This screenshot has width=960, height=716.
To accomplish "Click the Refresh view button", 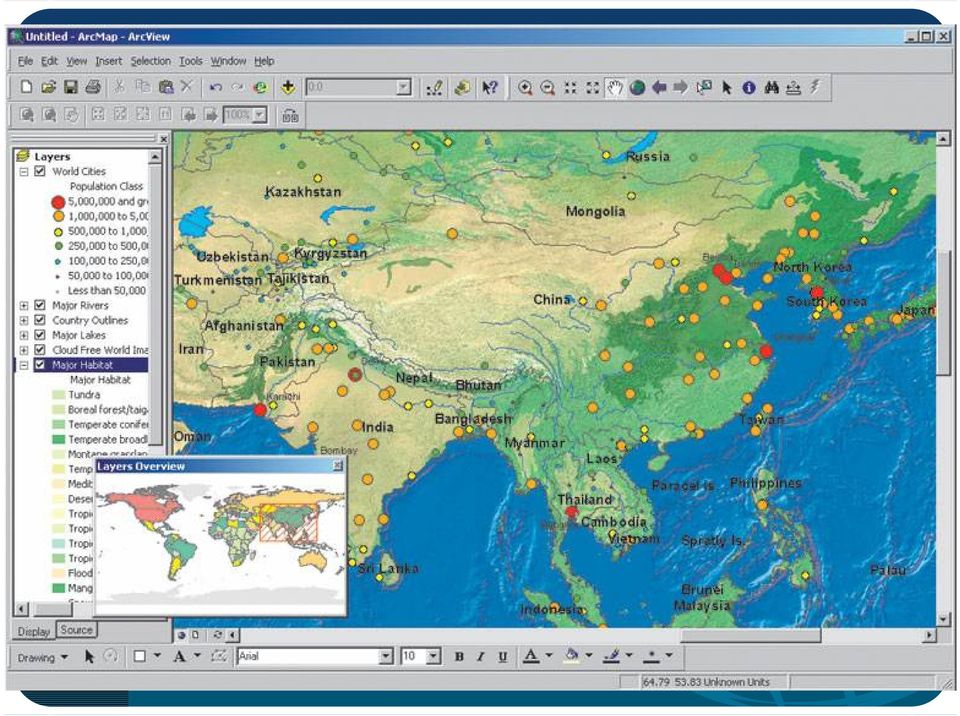I will 218,635.
